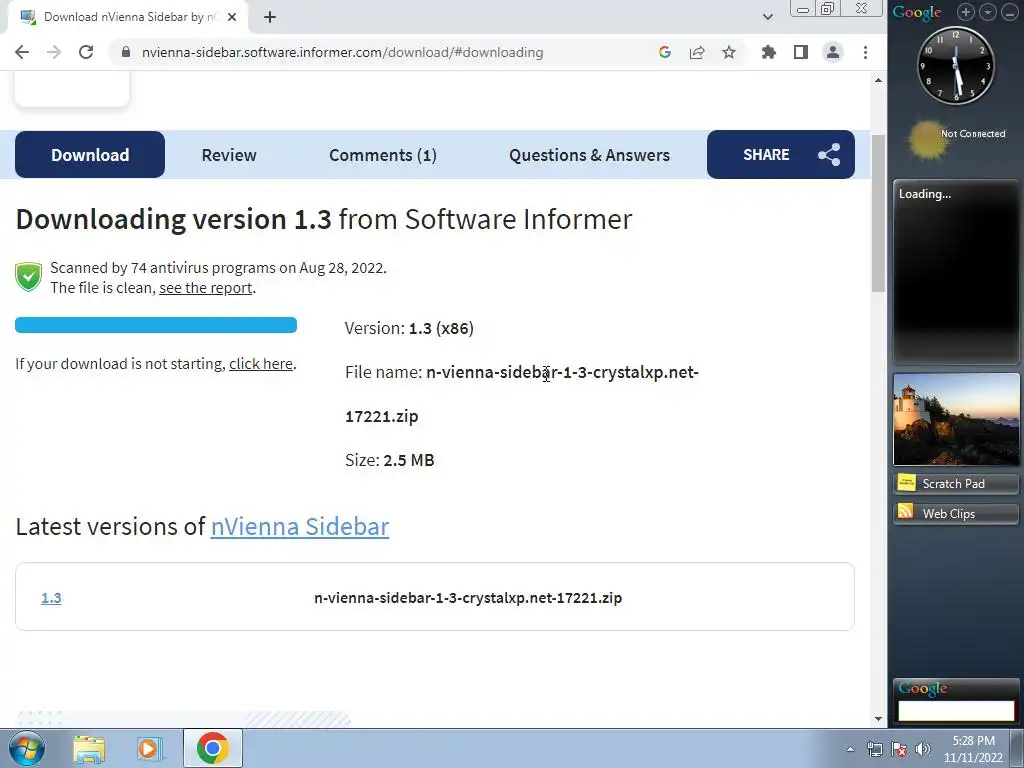Click the sidebar analog clock gadget
The image size is (1024, 768).
955,65
